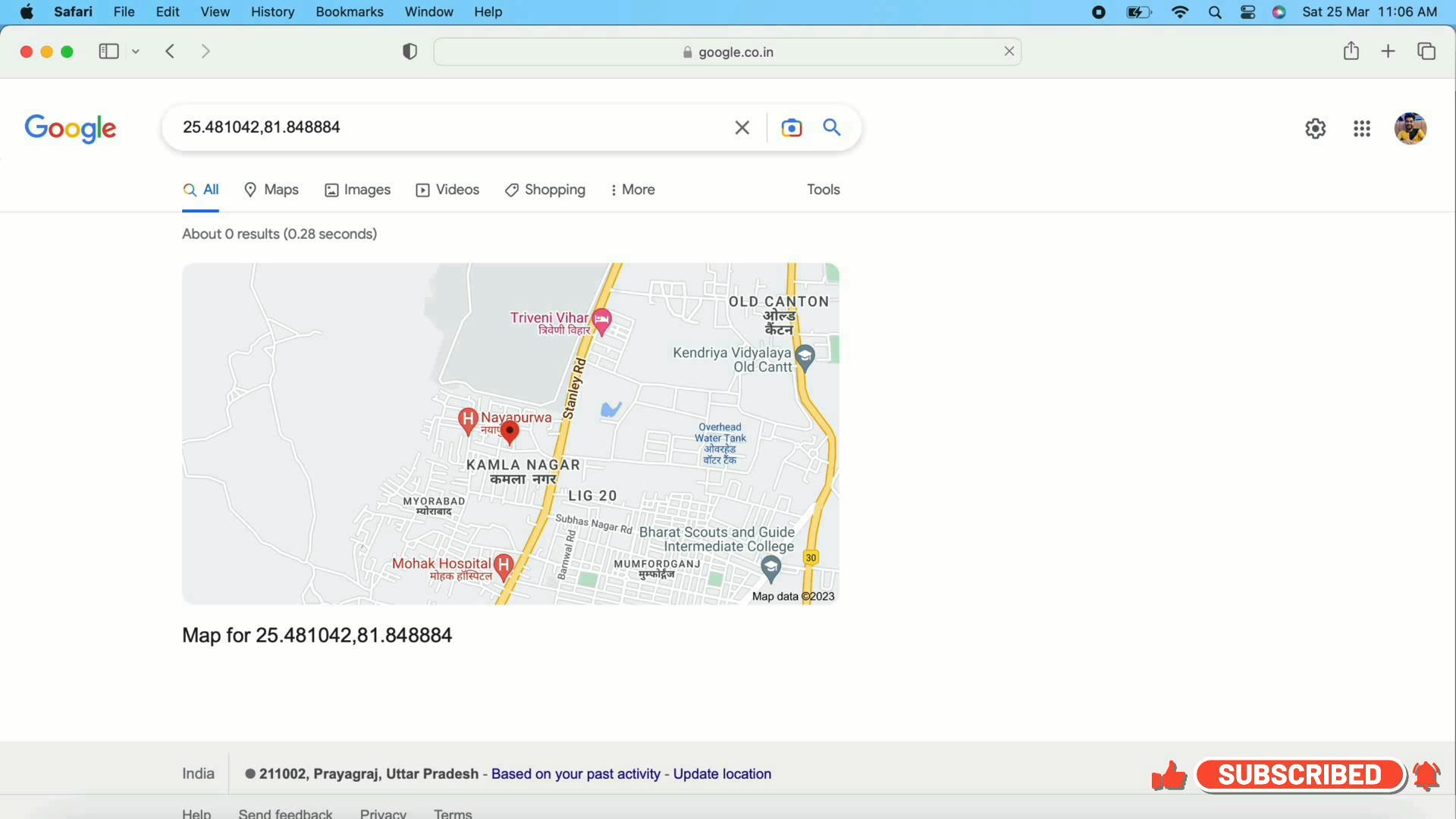Stop loading with address bar X
The height and width of the screenshot is (819, 1456).
[x=1009, y=52]
